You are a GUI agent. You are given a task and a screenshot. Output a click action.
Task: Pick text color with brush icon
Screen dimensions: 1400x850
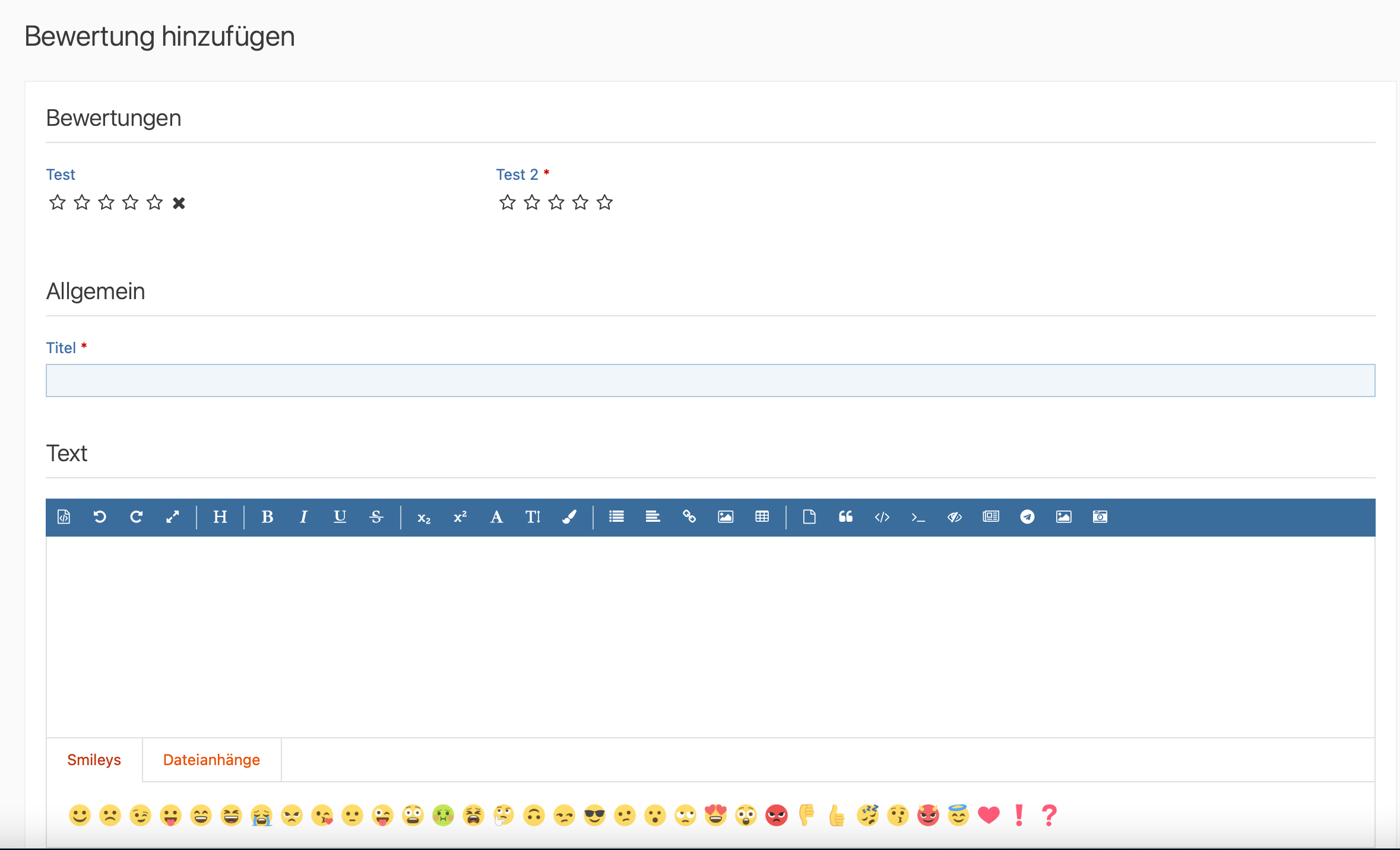click(569, 517)
